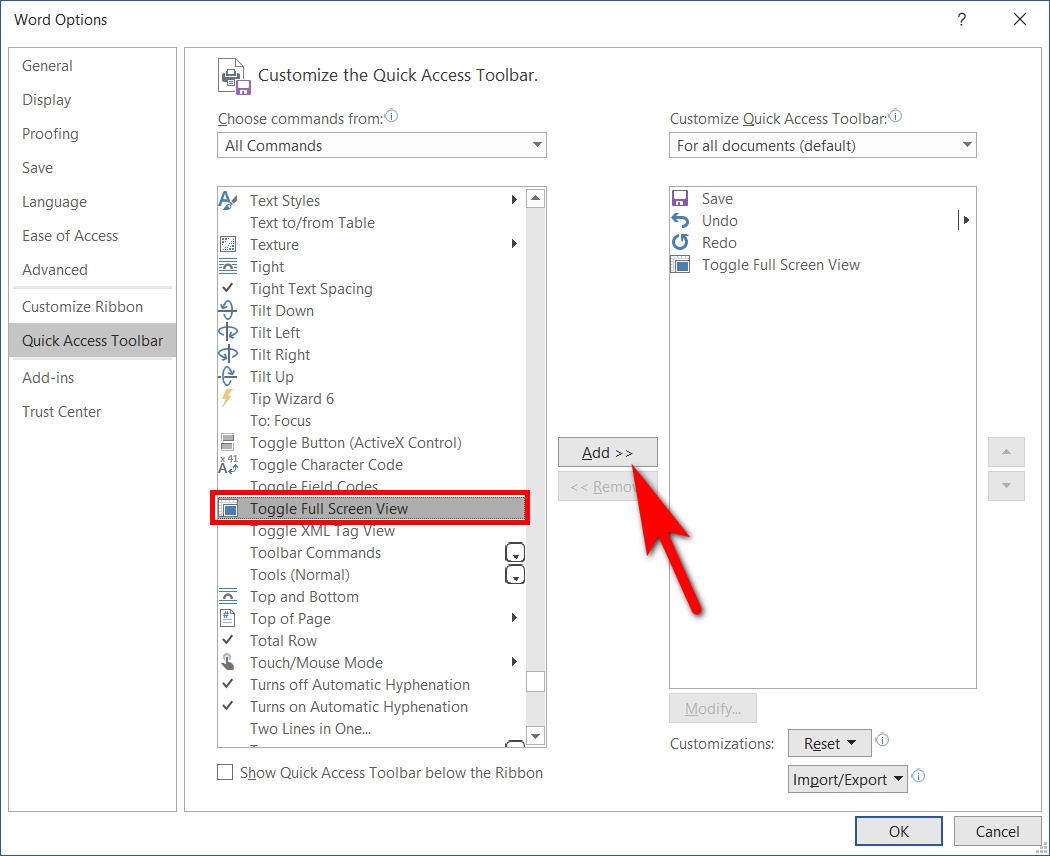The height and width of the screenshot is (856, 1050).
Task: Click the Move Up arrow button
Action: pos(1006,452)
